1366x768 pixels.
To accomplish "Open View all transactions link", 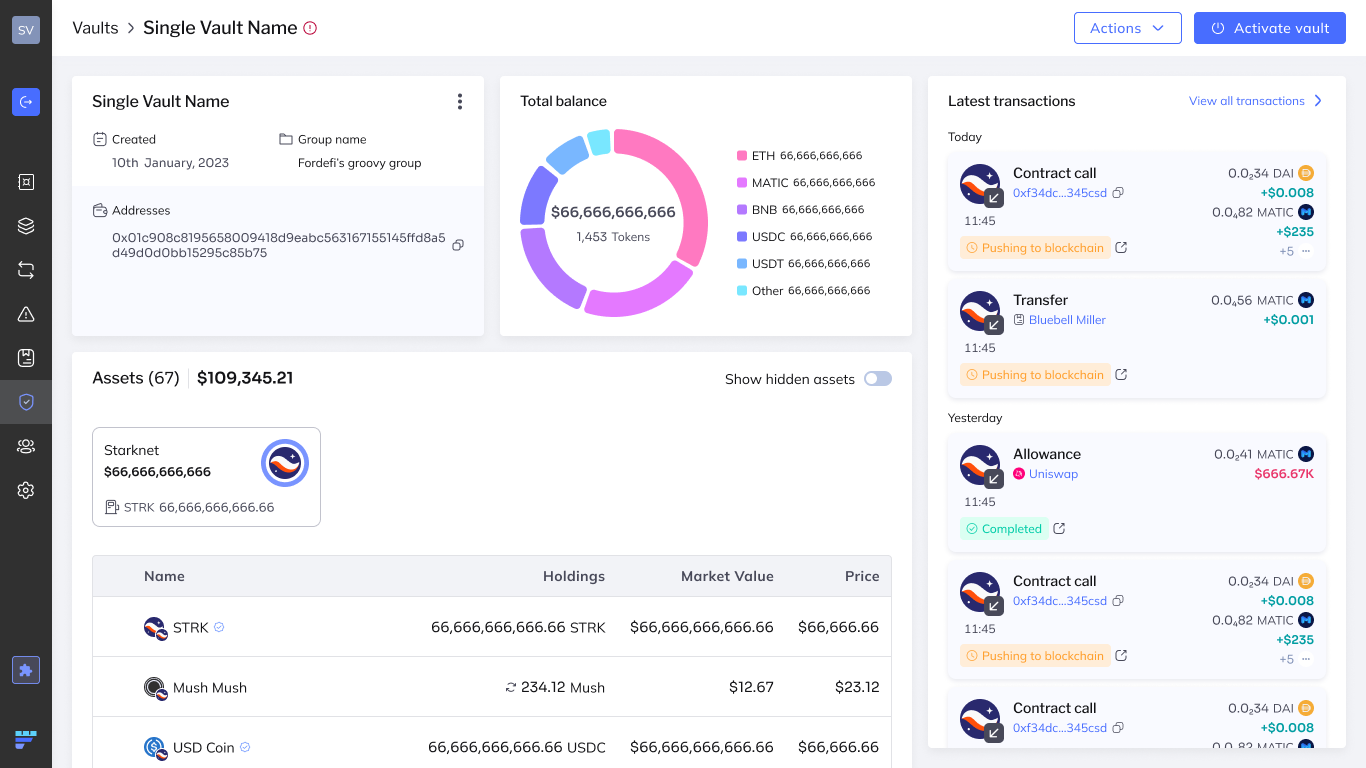I will 1247,101.
